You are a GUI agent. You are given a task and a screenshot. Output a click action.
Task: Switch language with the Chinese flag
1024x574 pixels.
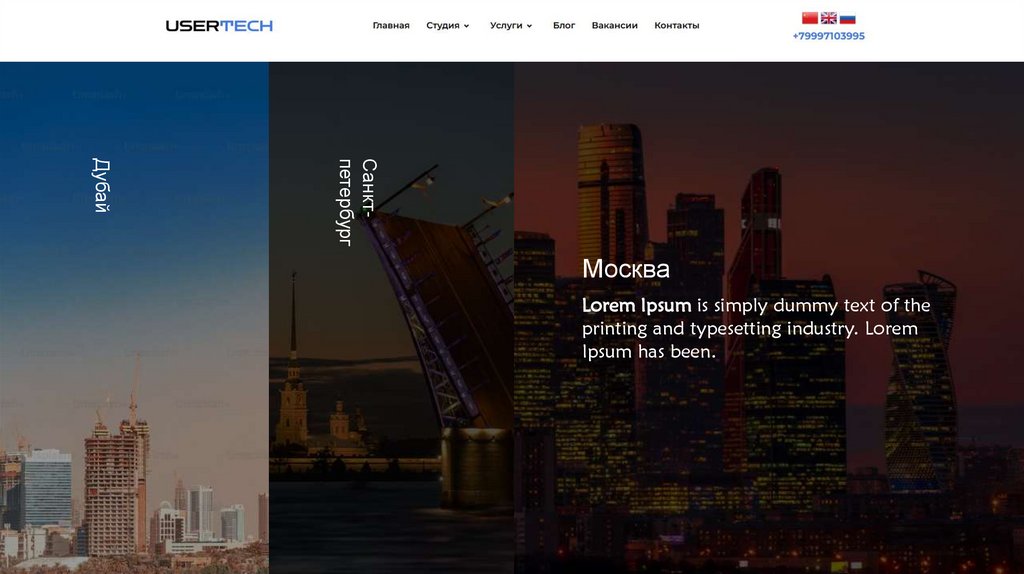(x=810, y=18)
